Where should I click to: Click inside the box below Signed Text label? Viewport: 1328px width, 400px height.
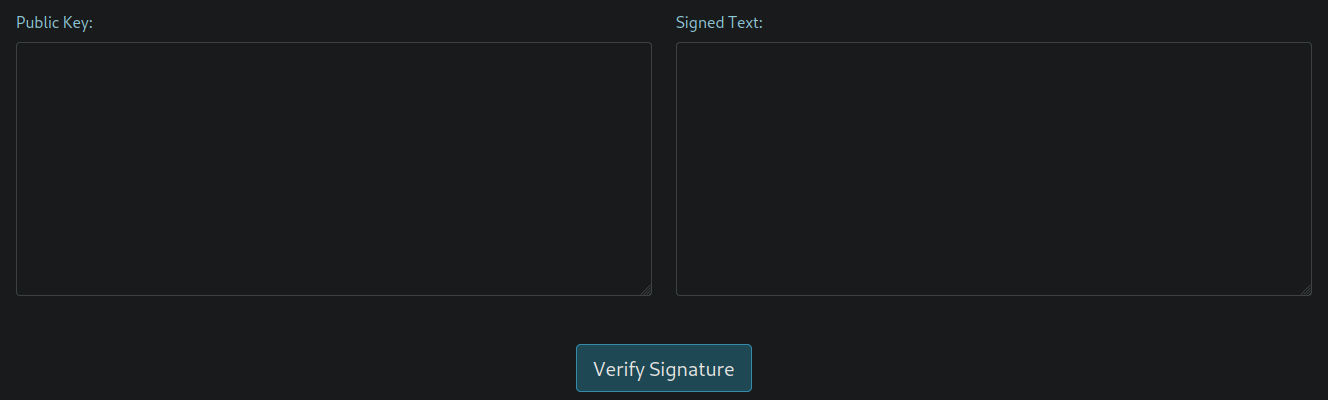point(993,168)
